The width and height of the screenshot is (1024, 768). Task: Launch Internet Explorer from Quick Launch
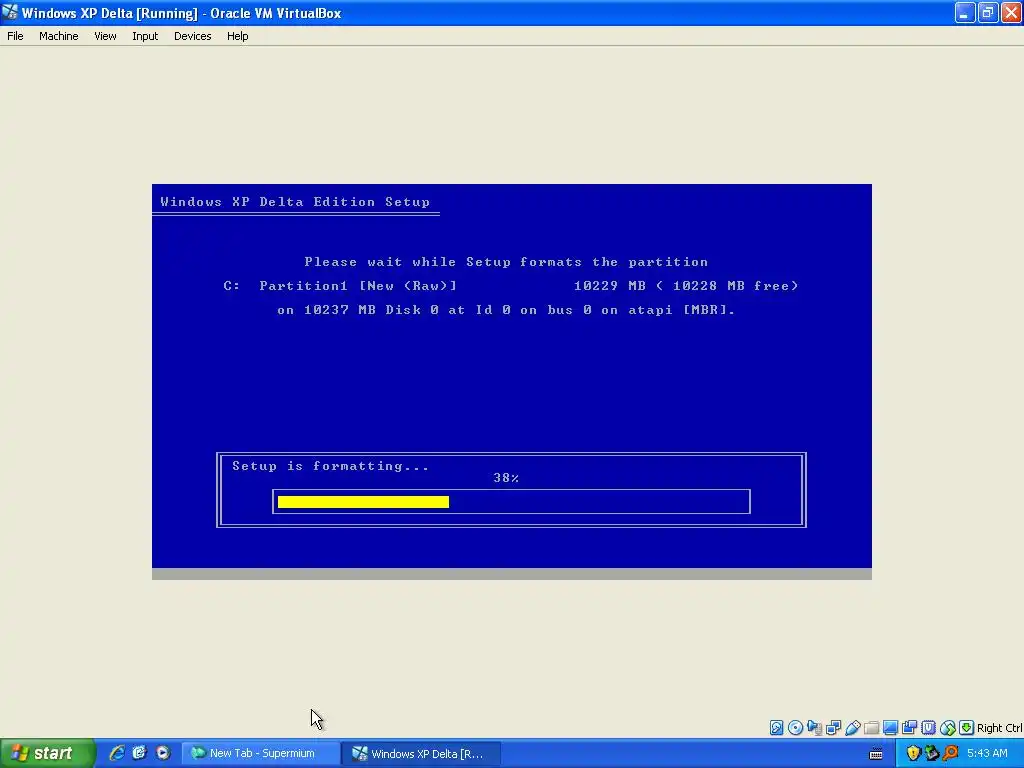pyautogui.click(x=117, y=753)
